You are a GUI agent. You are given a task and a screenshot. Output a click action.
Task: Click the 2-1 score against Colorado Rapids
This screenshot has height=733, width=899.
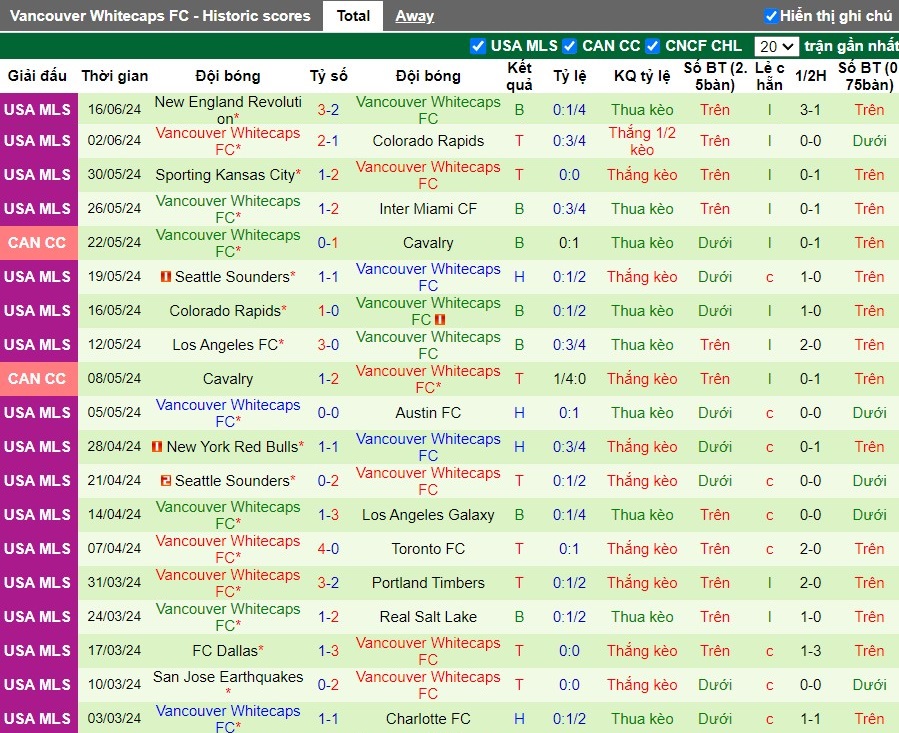click(329, 141)
